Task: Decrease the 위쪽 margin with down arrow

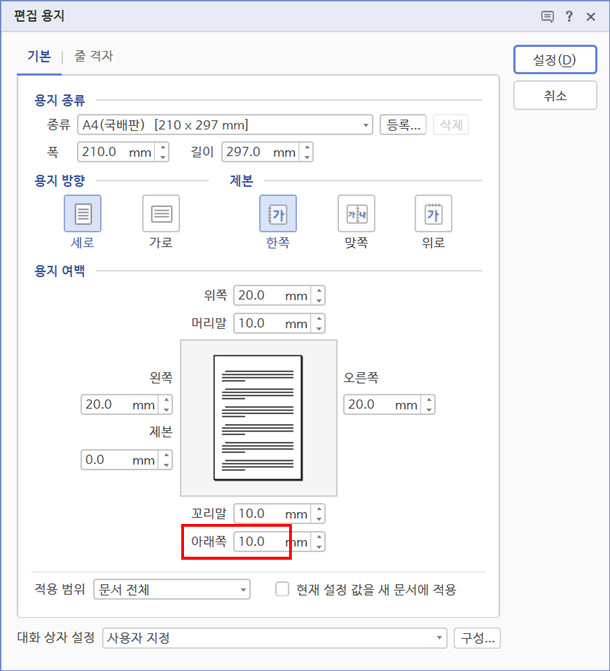Action: tap(319, 300)
